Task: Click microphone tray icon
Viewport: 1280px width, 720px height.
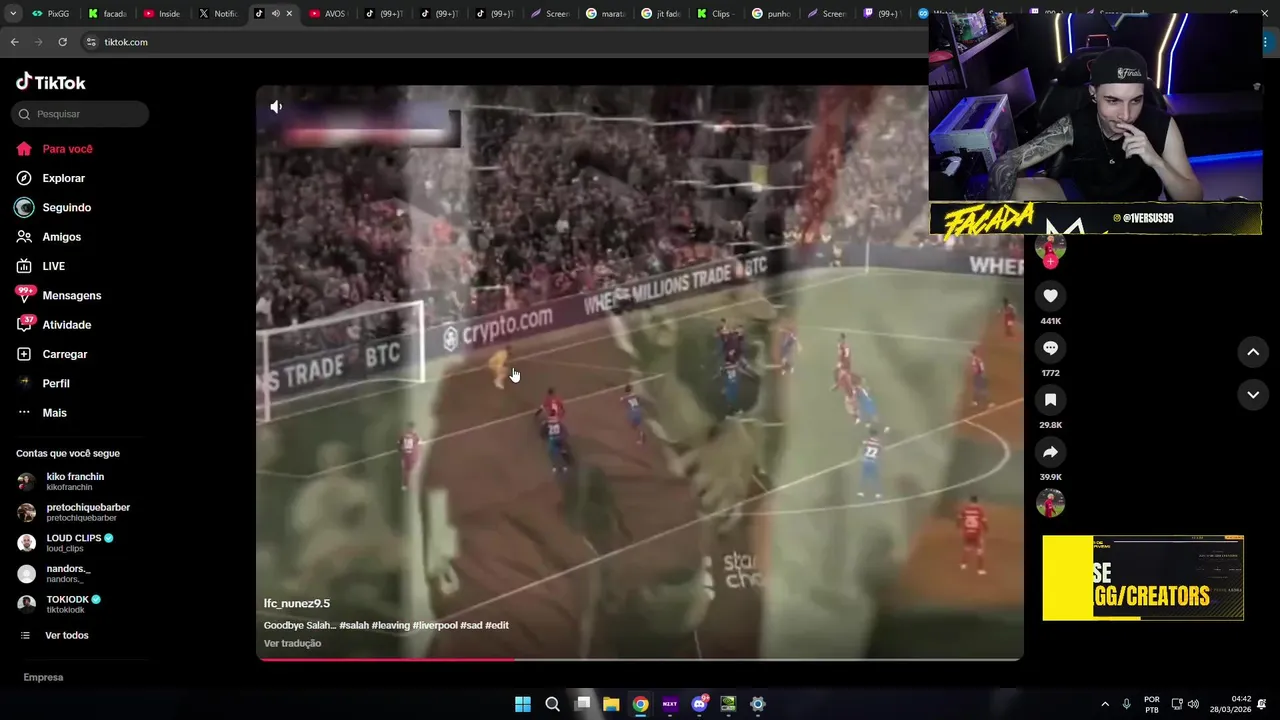Action: [1127, 704]
